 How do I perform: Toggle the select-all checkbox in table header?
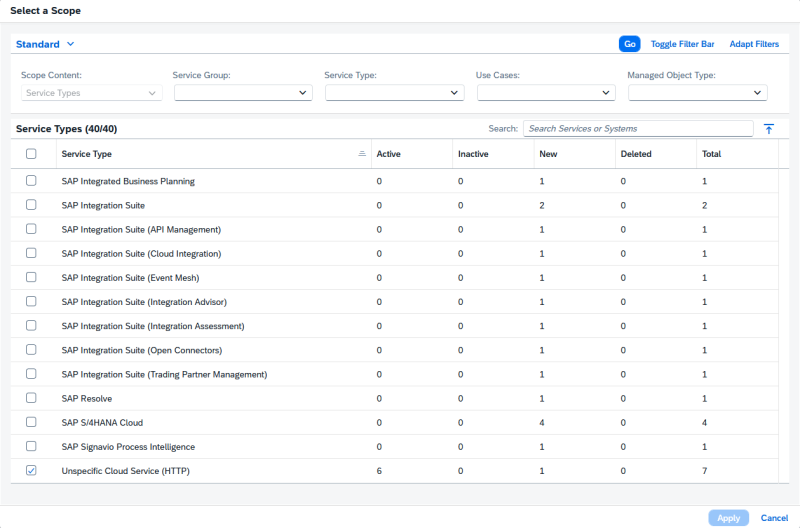[x=31, y=154]
